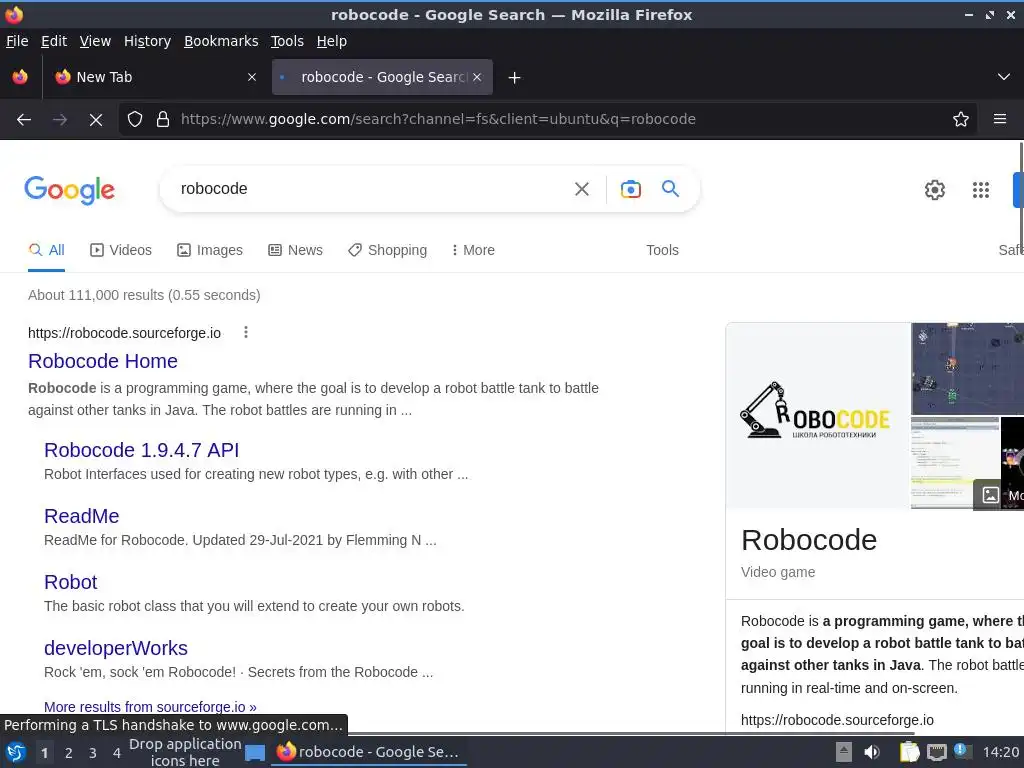
Task: Select the All results tab
Action: click(46, 250)
